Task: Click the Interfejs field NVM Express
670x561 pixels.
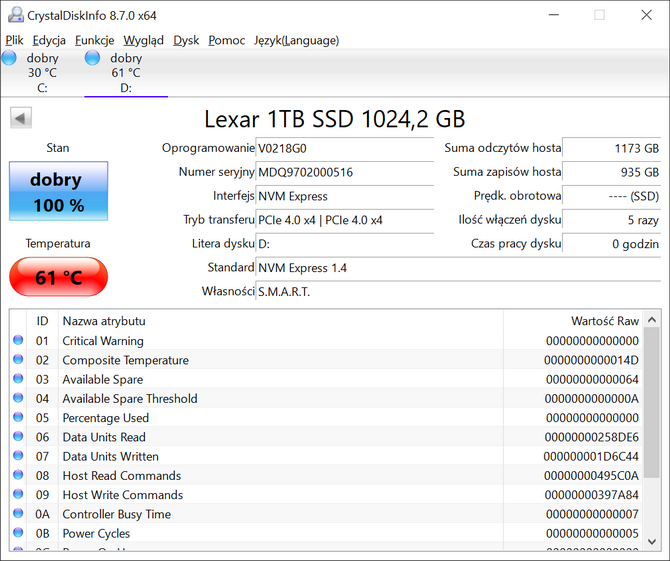Action: 344,196
